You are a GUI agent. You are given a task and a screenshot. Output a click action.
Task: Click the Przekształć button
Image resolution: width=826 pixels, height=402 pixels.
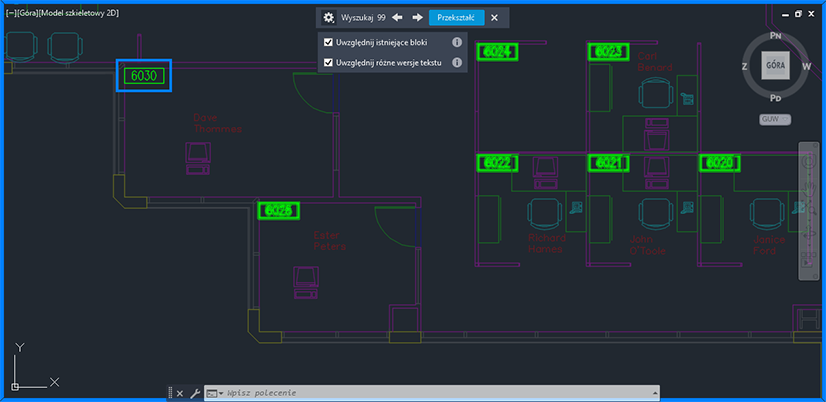(457, 18)
